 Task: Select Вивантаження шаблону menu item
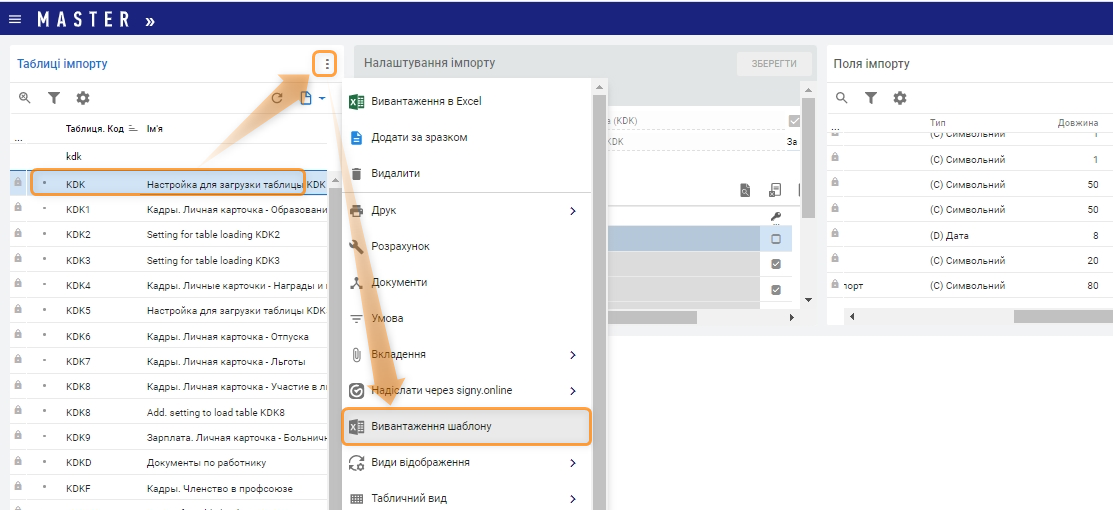[x=466, y=426]
